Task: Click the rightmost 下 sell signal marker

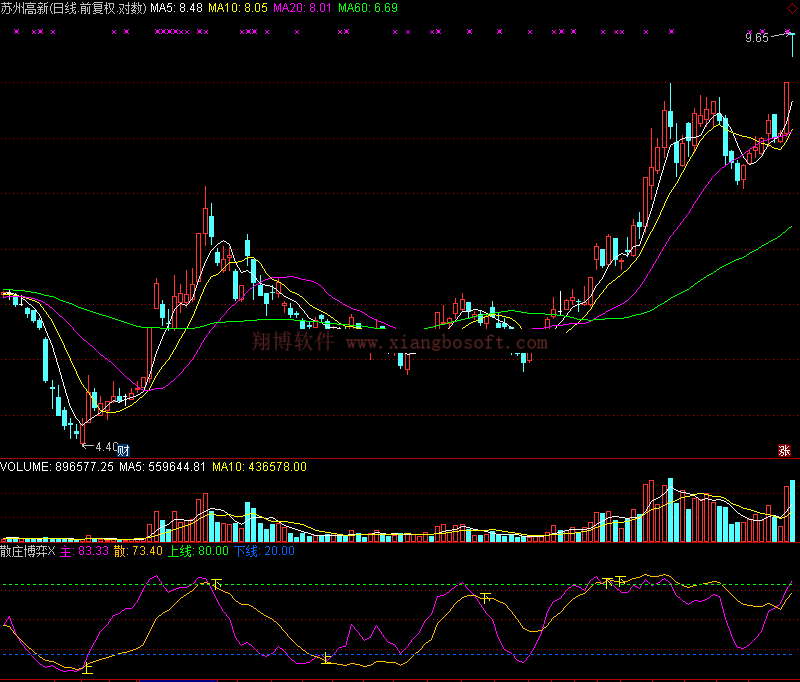Action: (620, 580)
